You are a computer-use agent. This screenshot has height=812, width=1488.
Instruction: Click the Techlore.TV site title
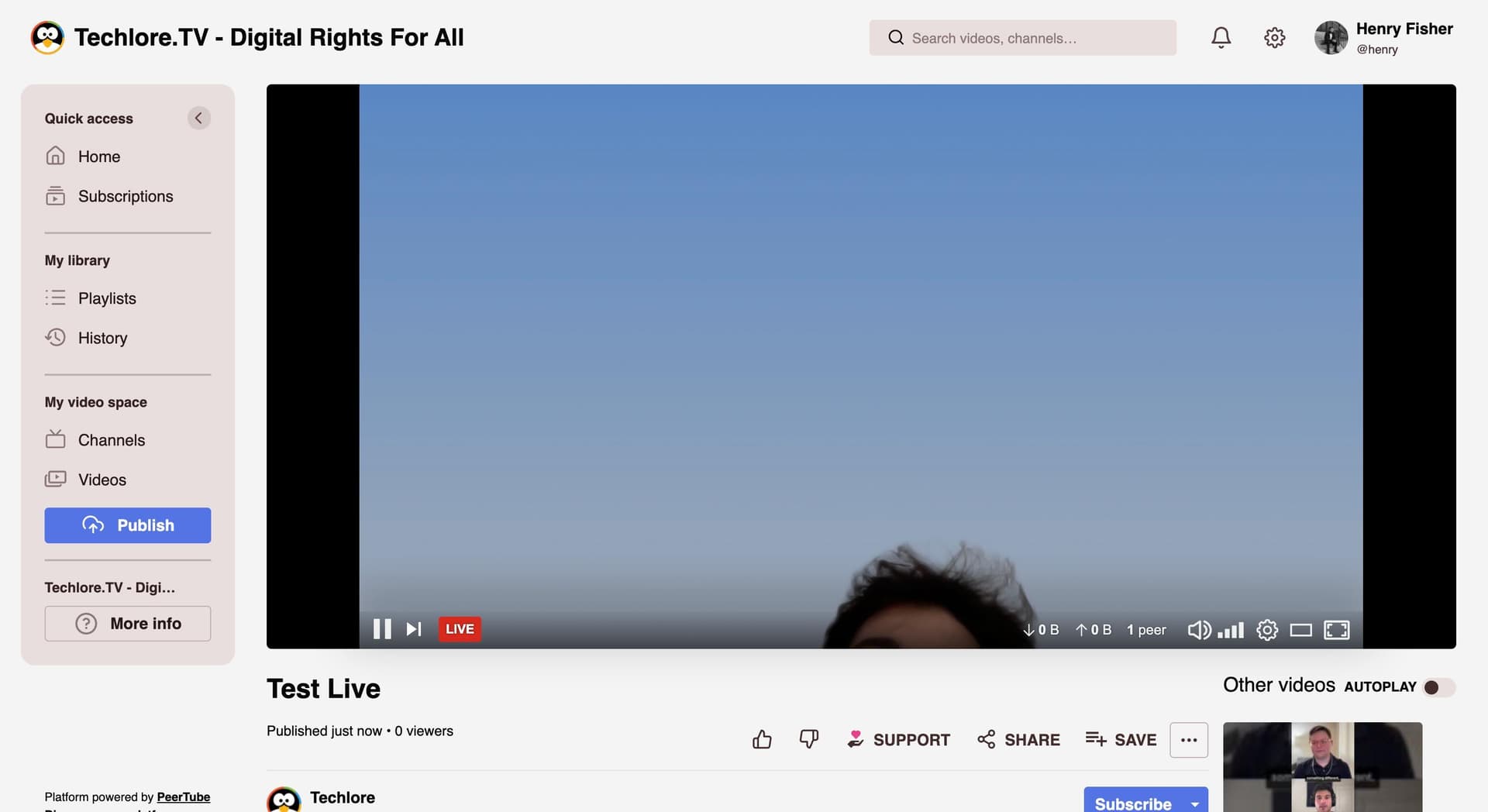coord(269,37)
